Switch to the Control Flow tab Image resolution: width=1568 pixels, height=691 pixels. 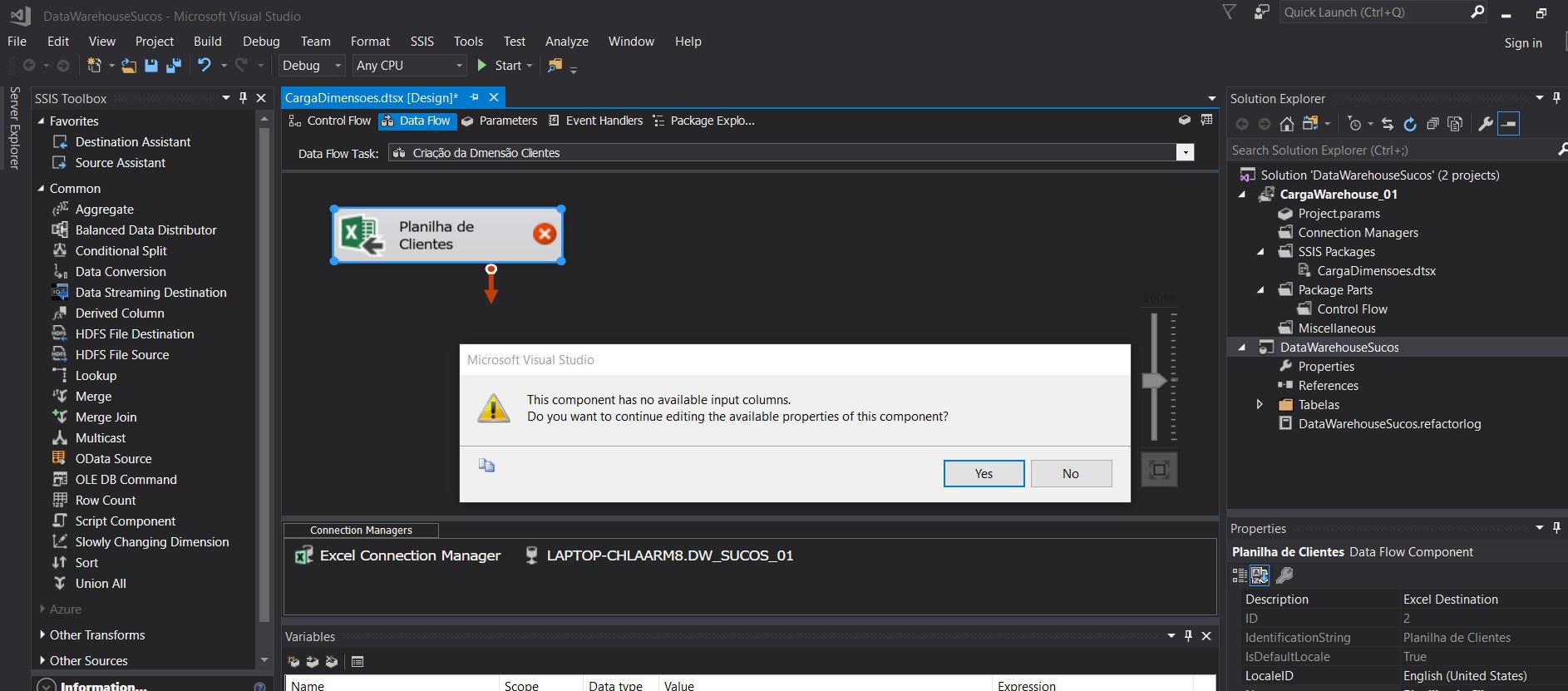point(330,121)
